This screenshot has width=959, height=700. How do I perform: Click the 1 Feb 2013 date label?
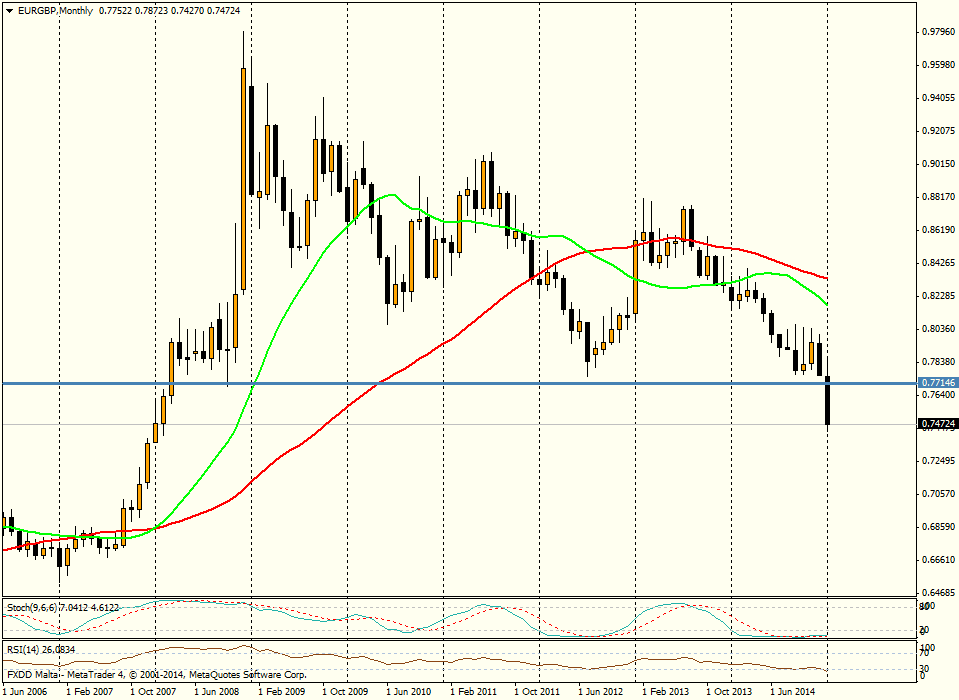tap(665, 691)
